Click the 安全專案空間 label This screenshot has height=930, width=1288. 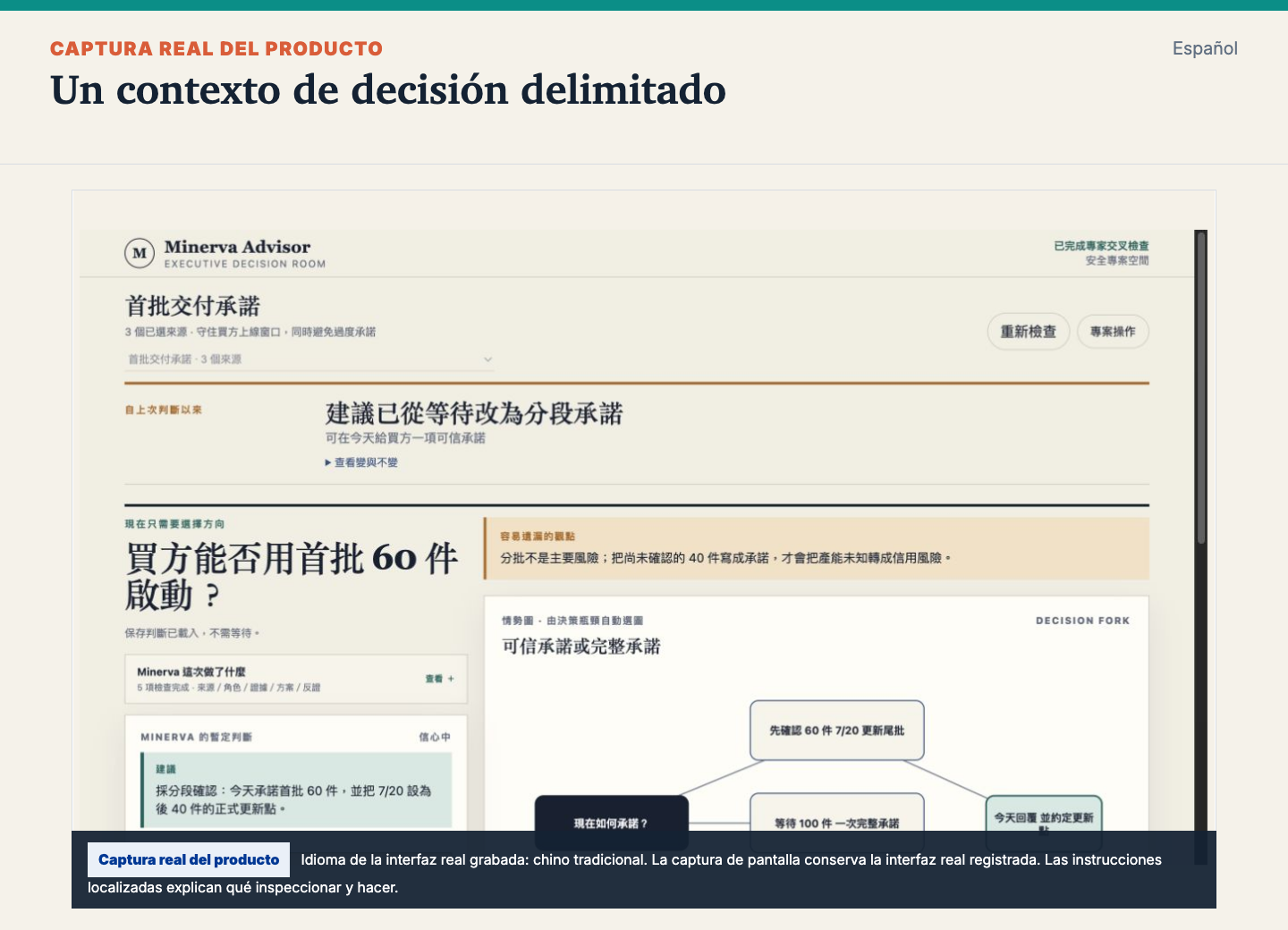pyautogui.click(x=1117, y=261)
